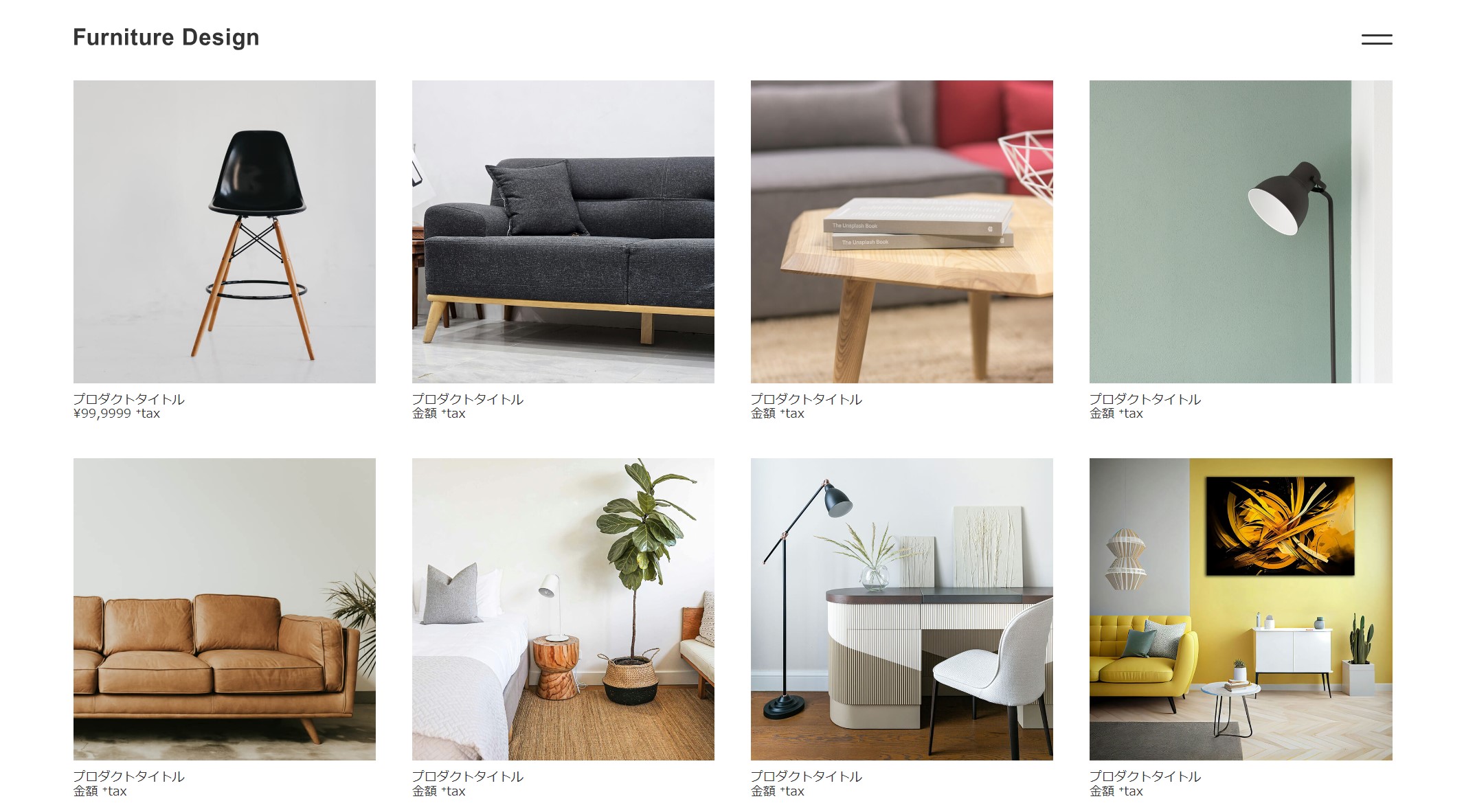
Task: Click product title under the desk photo
Action: click(807, 776)
